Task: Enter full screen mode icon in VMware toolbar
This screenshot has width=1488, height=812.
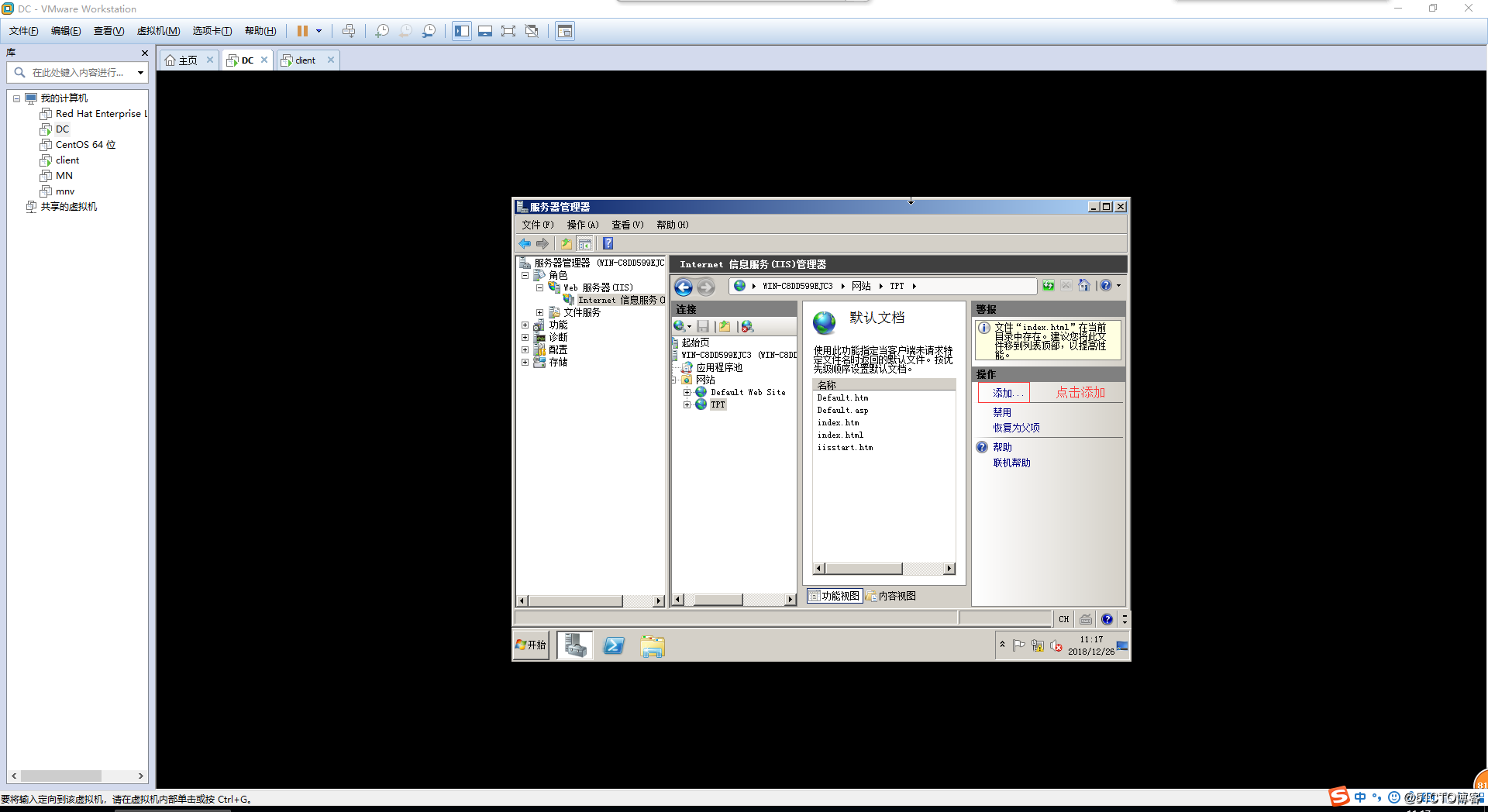Action: (508, 31)
